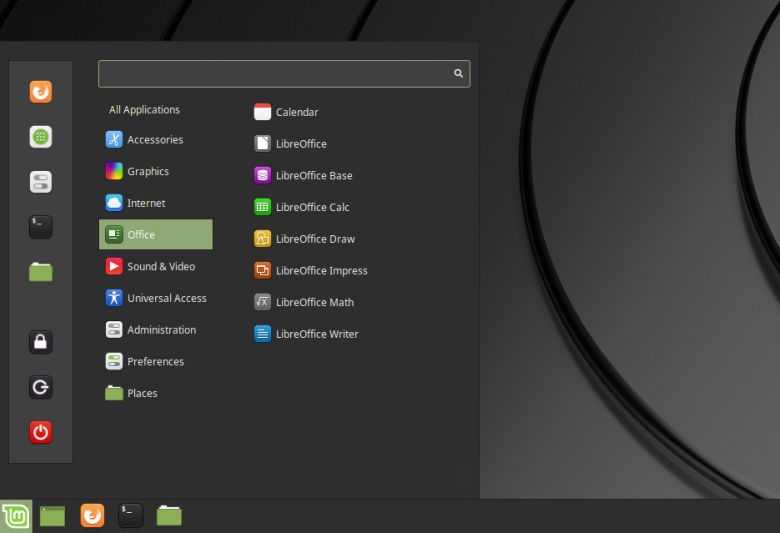The height and width of the screenshot is (533, 780).
Task: Launch Software Manager from the favorites sidebar
Action: 41,137
